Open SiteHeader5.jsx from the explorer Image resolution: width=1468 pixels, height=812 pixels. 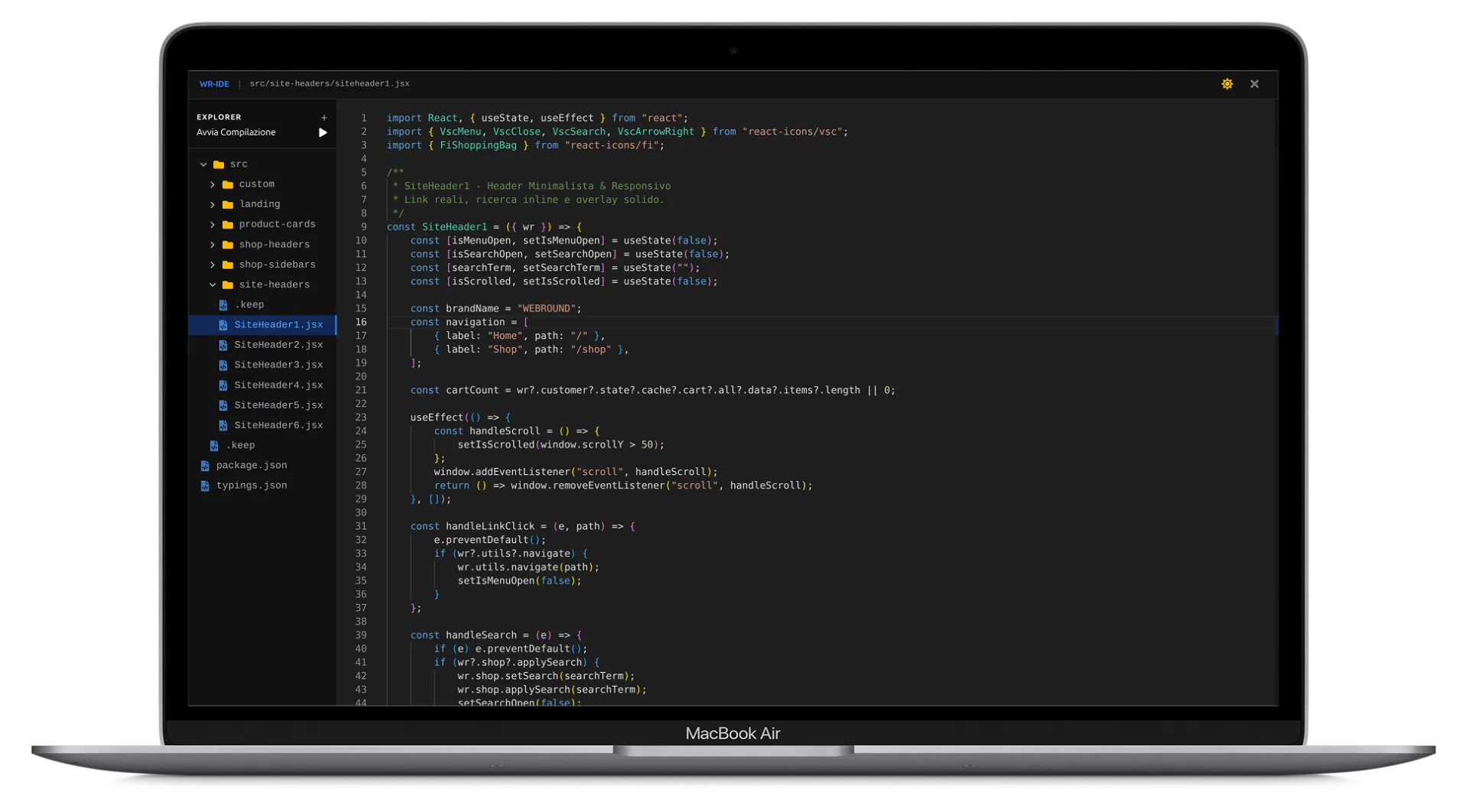[x=222, y=405]
